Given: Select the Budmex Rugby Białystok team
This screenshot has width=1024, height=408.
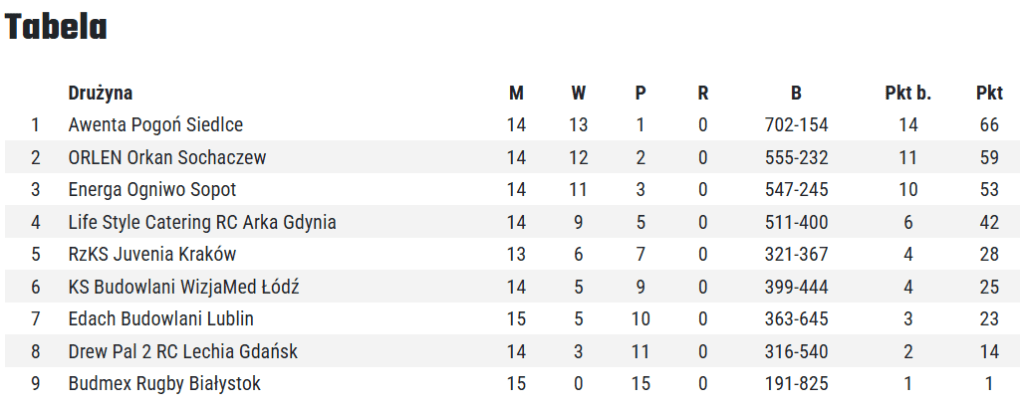Looking at the screenshot, I should click(x=165, y=383).
